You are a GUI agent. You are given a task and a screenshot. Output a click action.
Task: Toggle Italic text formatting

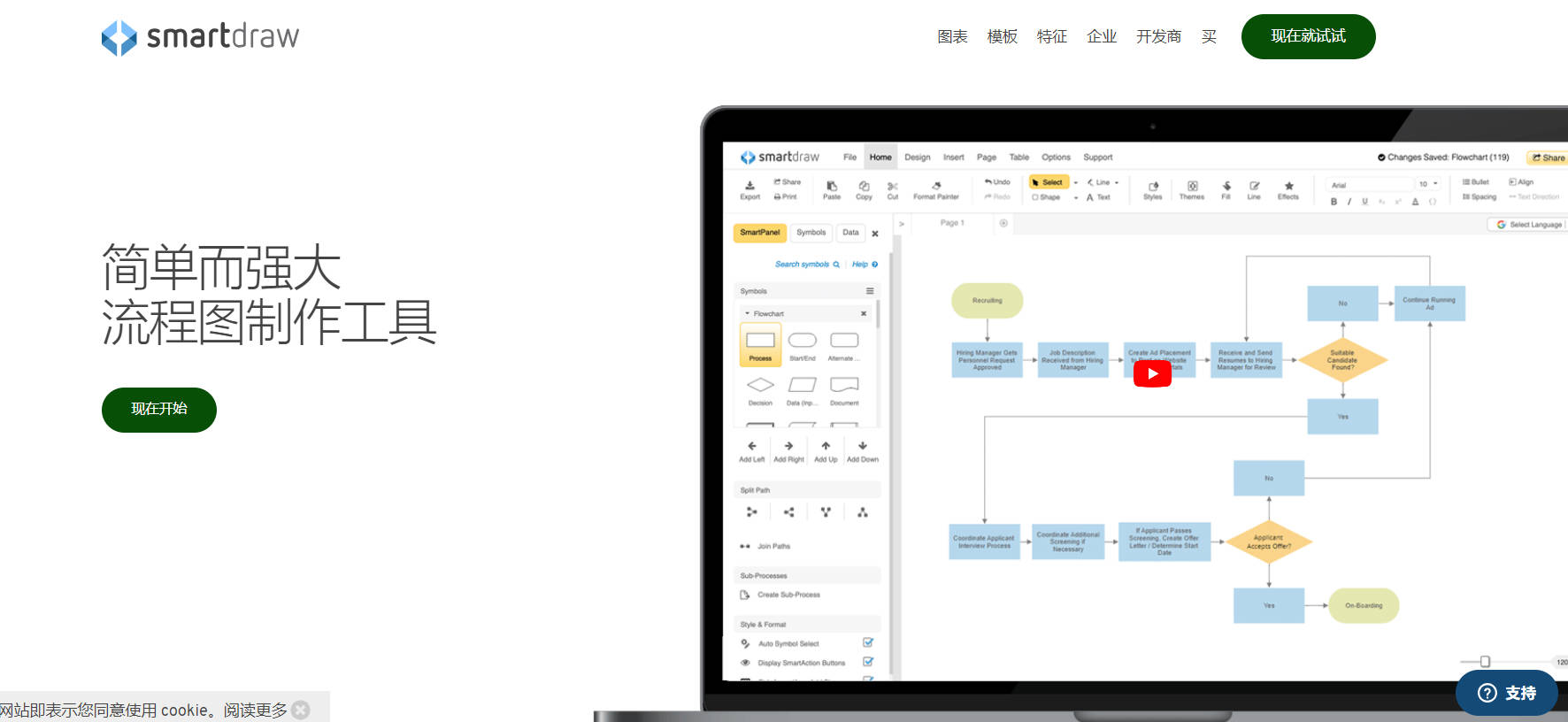pos(1349,202)
